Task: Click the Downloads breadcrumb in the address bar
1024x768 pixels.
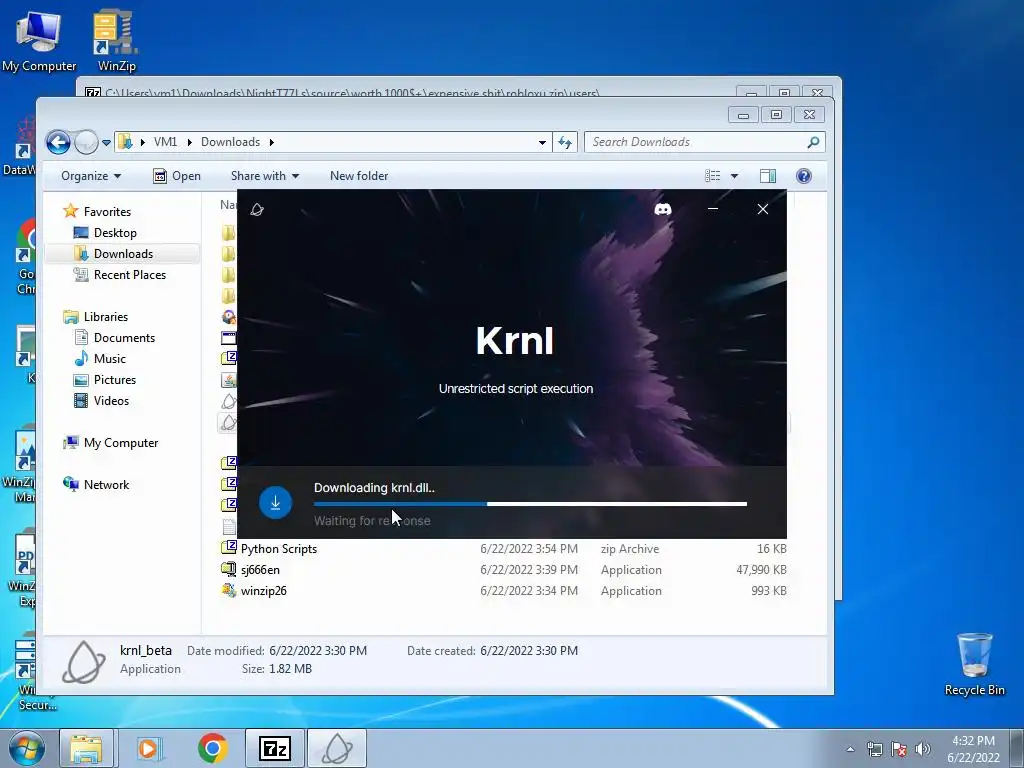Action: click(231, 142)
